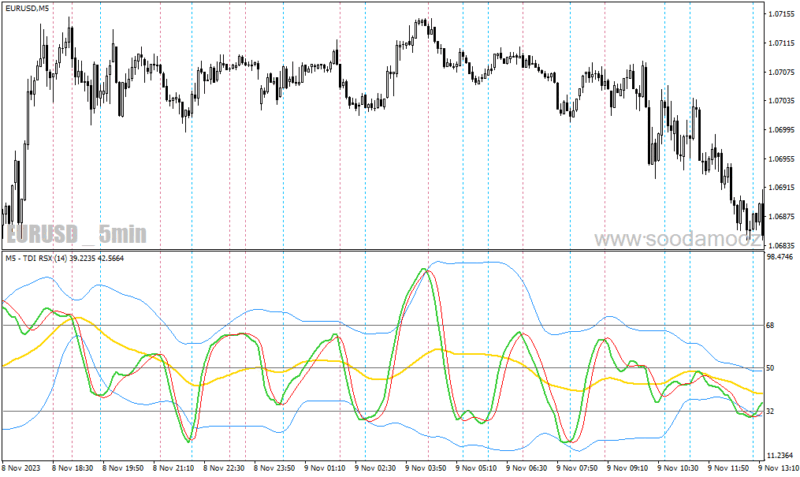Viewport: 800px width, 477px height.
Task: Click the 98.4746 indicator scale maximum
Action: pyautogui.click(x=780, y=257)
